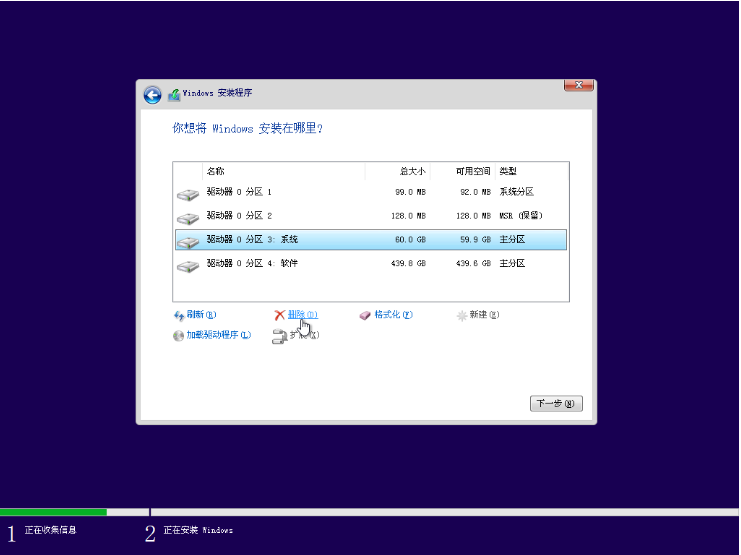Click the 刷新 refresh arrows icon
Screen dimensions: 741x555
[x=179, y=315]
